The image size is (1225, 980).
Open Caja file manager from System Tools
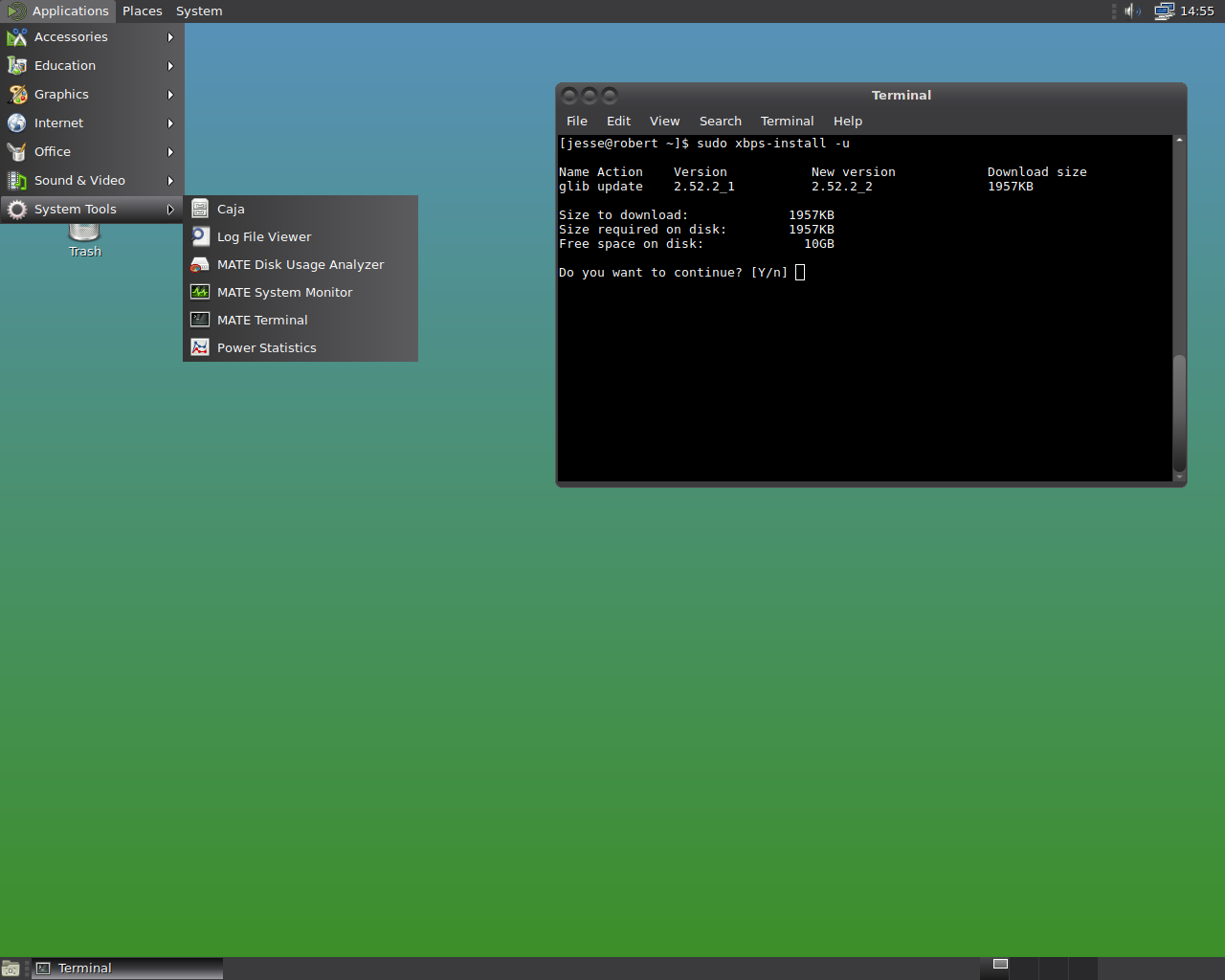point(301,209)
